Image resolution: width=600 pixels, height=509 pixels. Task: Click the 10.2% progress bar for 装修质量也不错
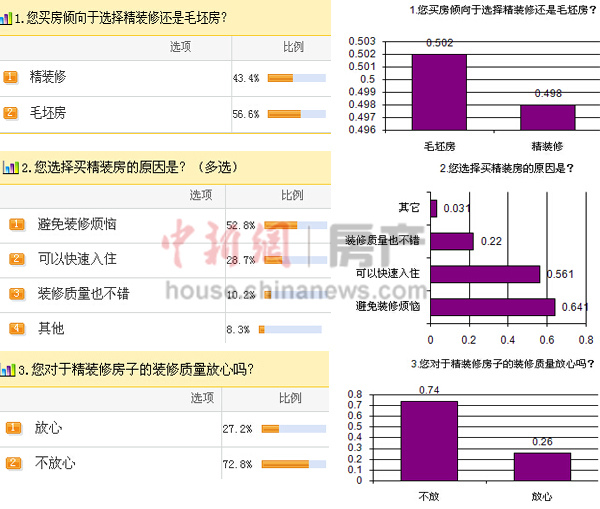pos(295,295)
